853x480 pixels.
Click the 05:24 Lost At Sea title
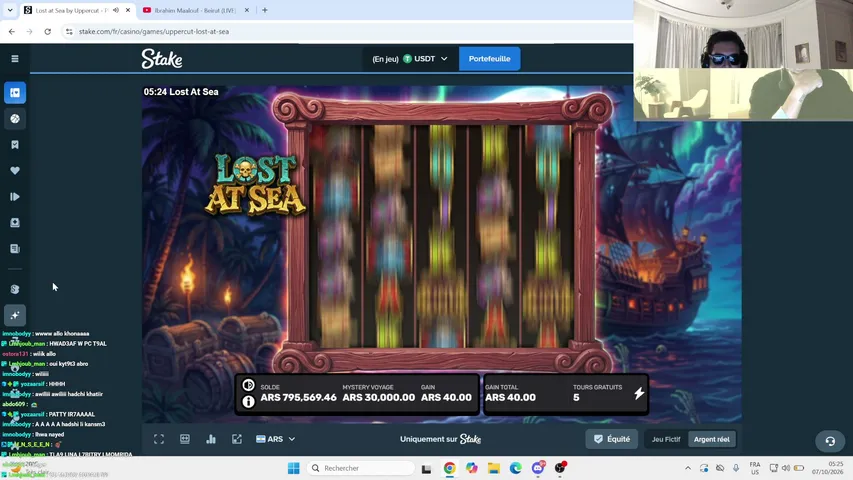pyautogui.click(x=181, y=92)
